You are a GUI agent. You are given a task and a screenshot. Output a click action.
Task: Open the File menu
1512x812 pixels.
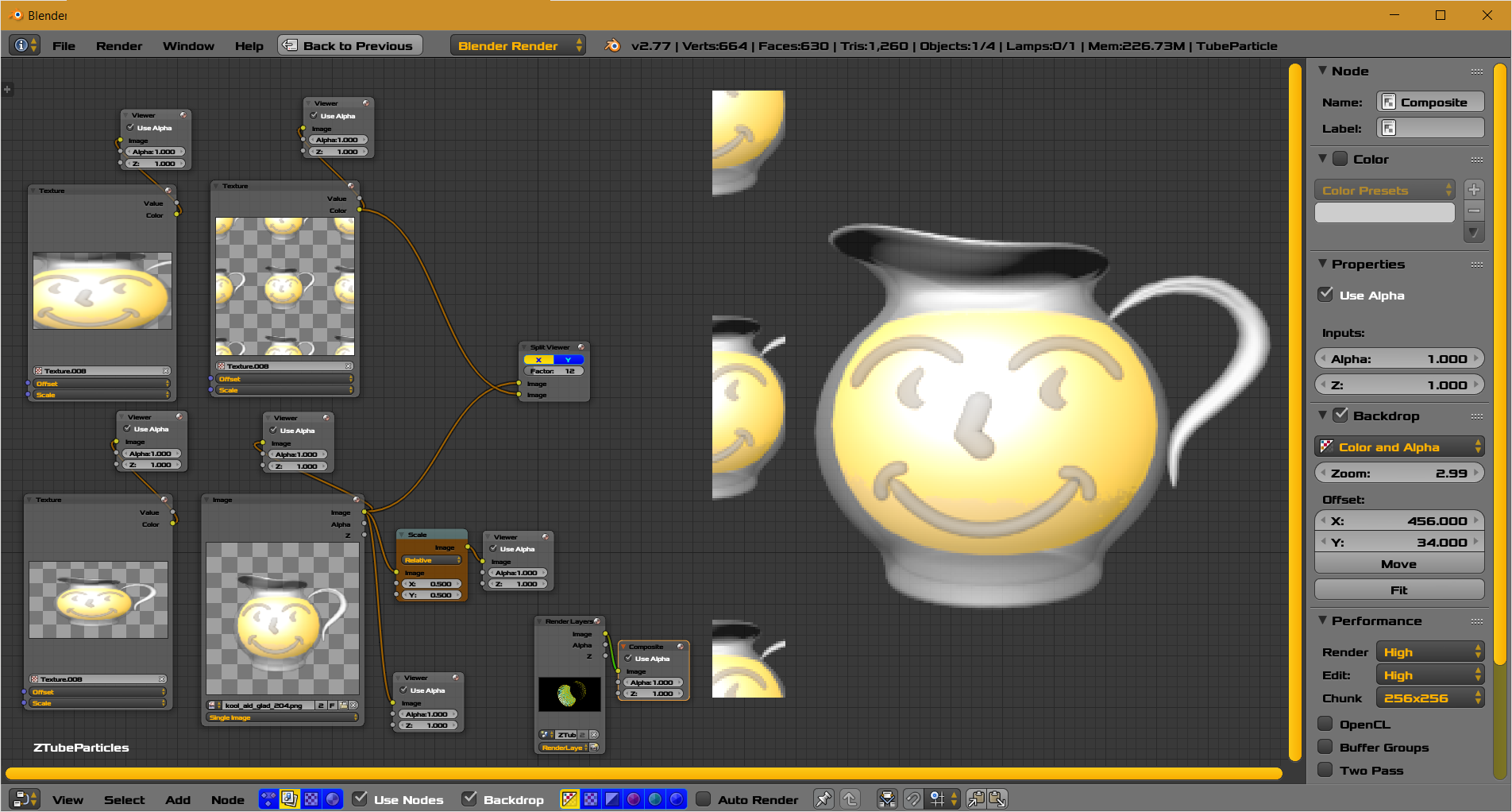click(64, 45)
